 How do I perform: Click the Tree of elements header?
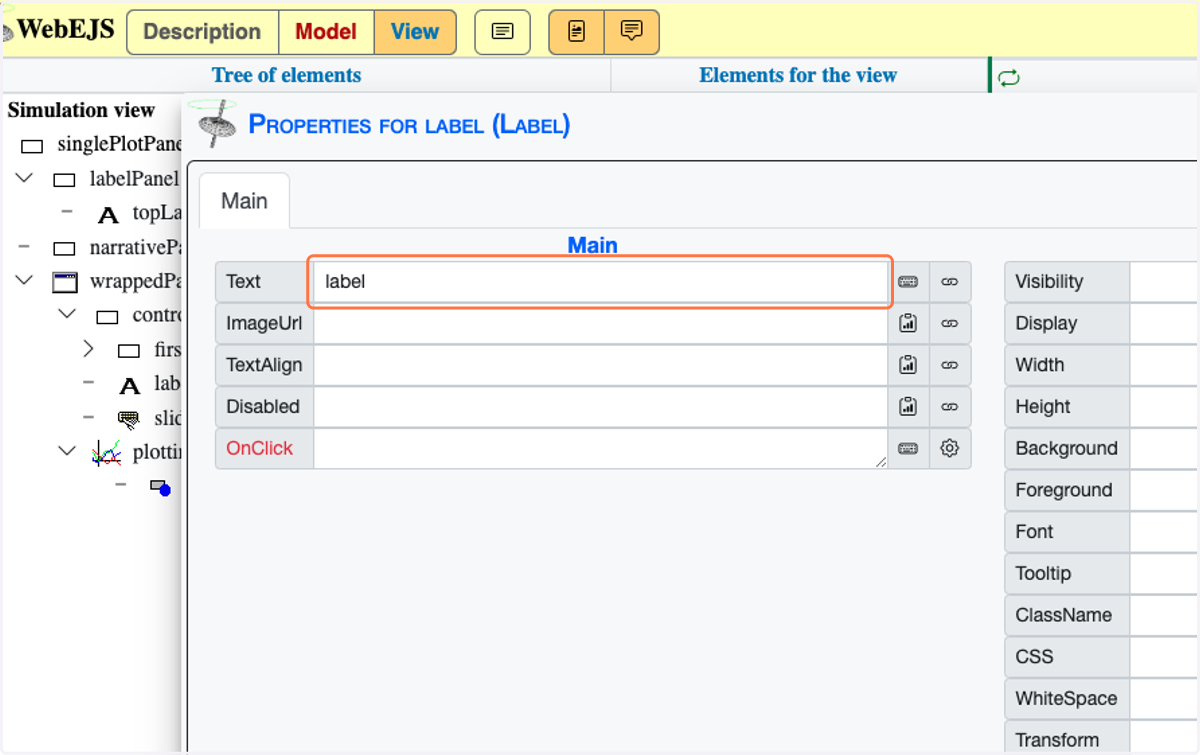(x=286, y=75)
